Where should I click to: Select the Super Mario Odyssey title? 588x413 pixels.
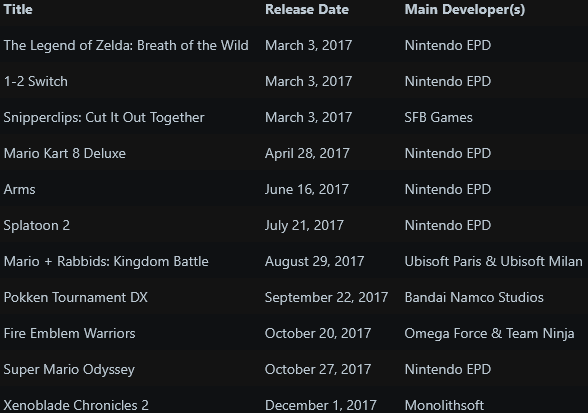coord(69,369)
